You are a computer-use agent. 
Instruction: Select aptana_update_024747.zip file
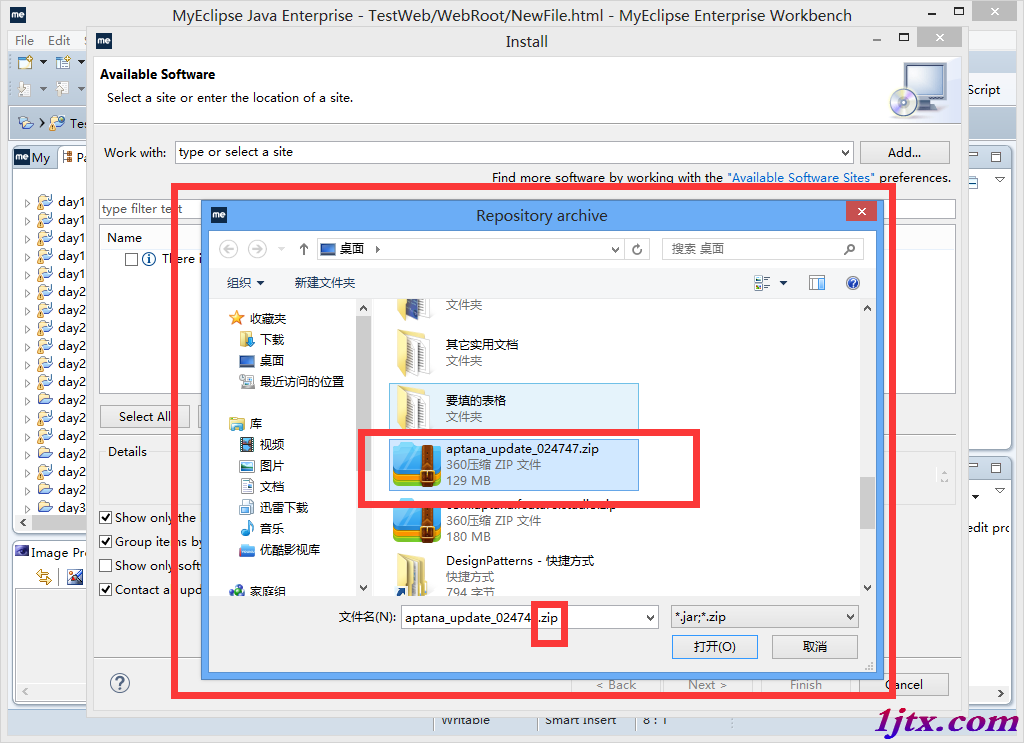513,464
